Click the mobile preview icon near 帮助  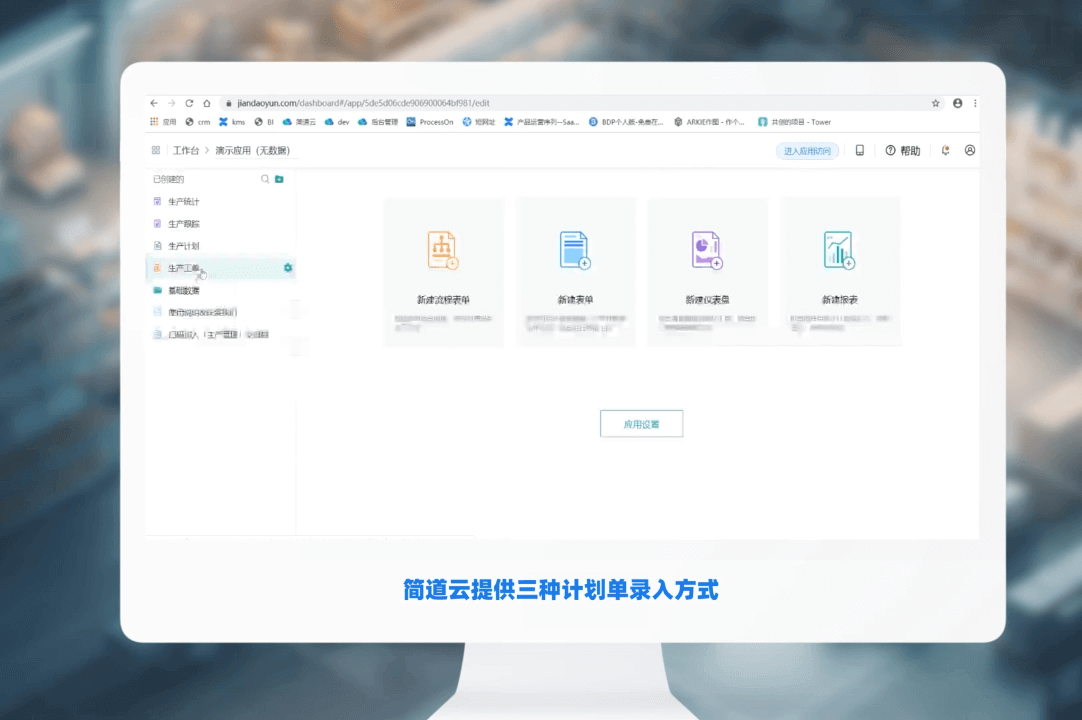tap(862, 150)
